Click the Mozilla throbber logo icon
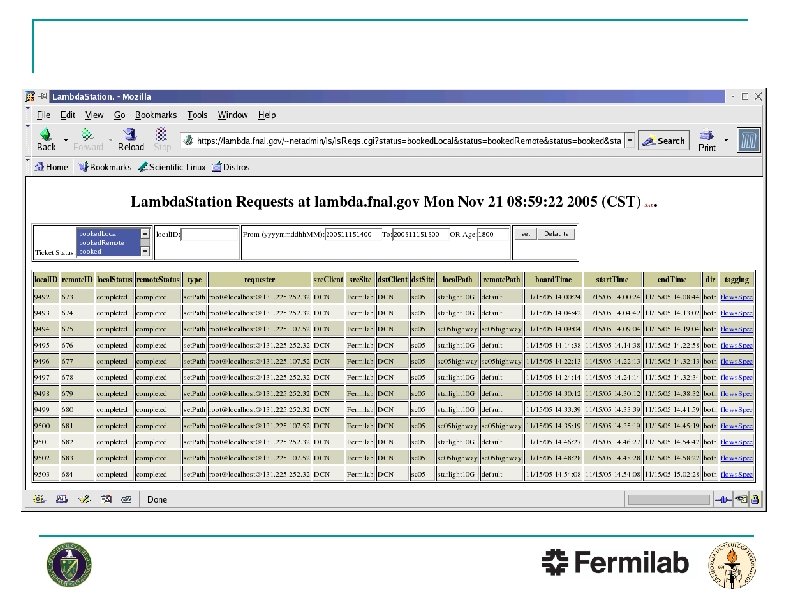This screenshot has width=794, height=595. [748, 140]
